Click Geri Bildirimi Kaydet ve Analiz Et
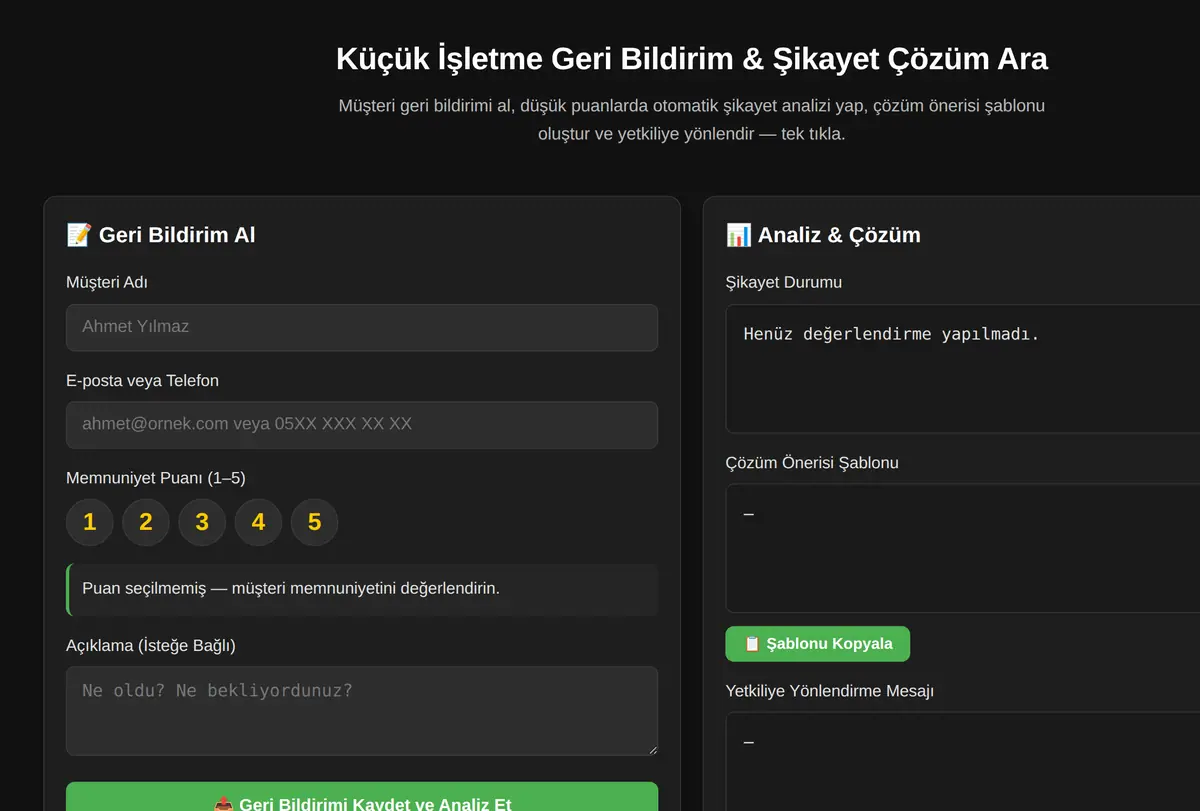 point(362,797)
